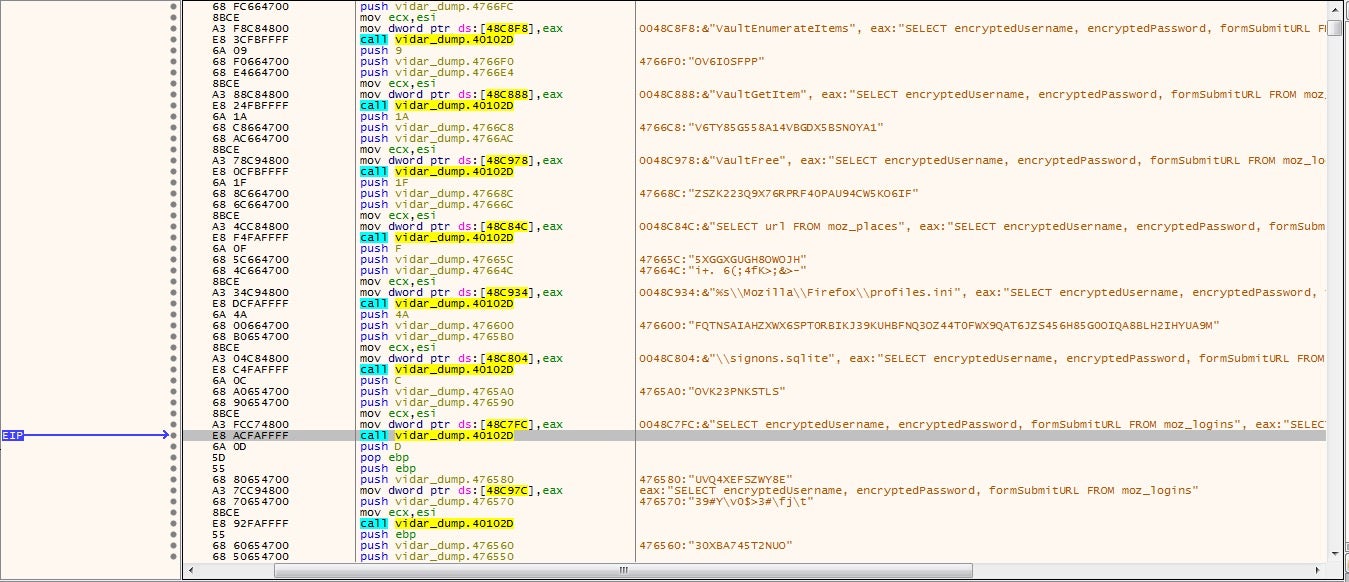Toggle breakpoint dot beside the push 9 instruction
The image size is (1349, 582).
[x=173, y=51]
